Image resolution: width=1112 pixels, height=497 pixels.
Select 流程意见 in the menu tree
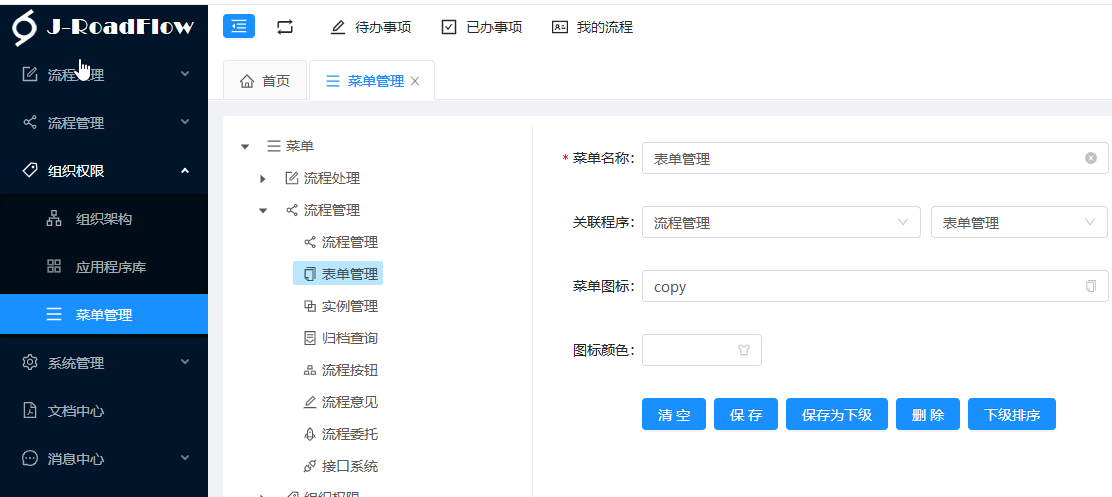[x=341, y=401]
